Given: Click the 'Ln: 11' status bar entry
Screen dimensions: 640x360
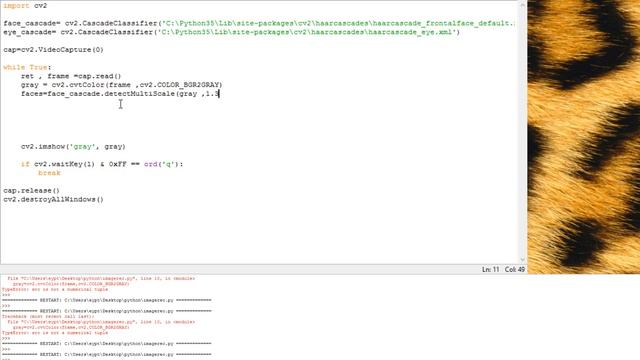Looking at the screenshot, I should pyautogui.click(x=490, y=269).
